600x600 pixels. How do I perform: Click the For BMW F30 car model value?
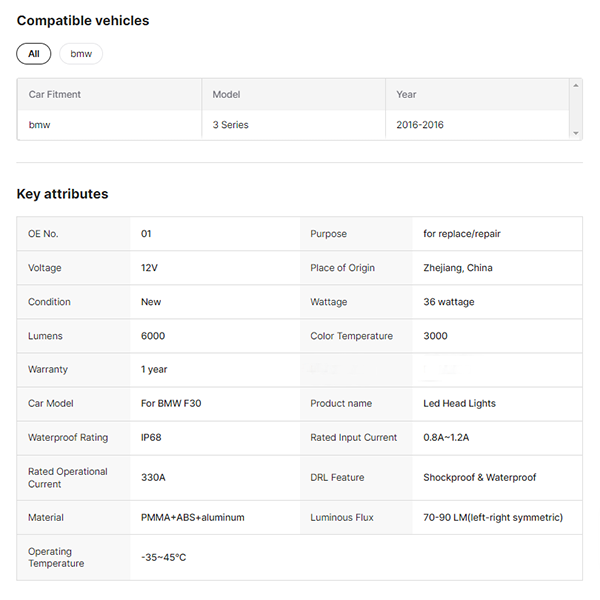point(171,404)
